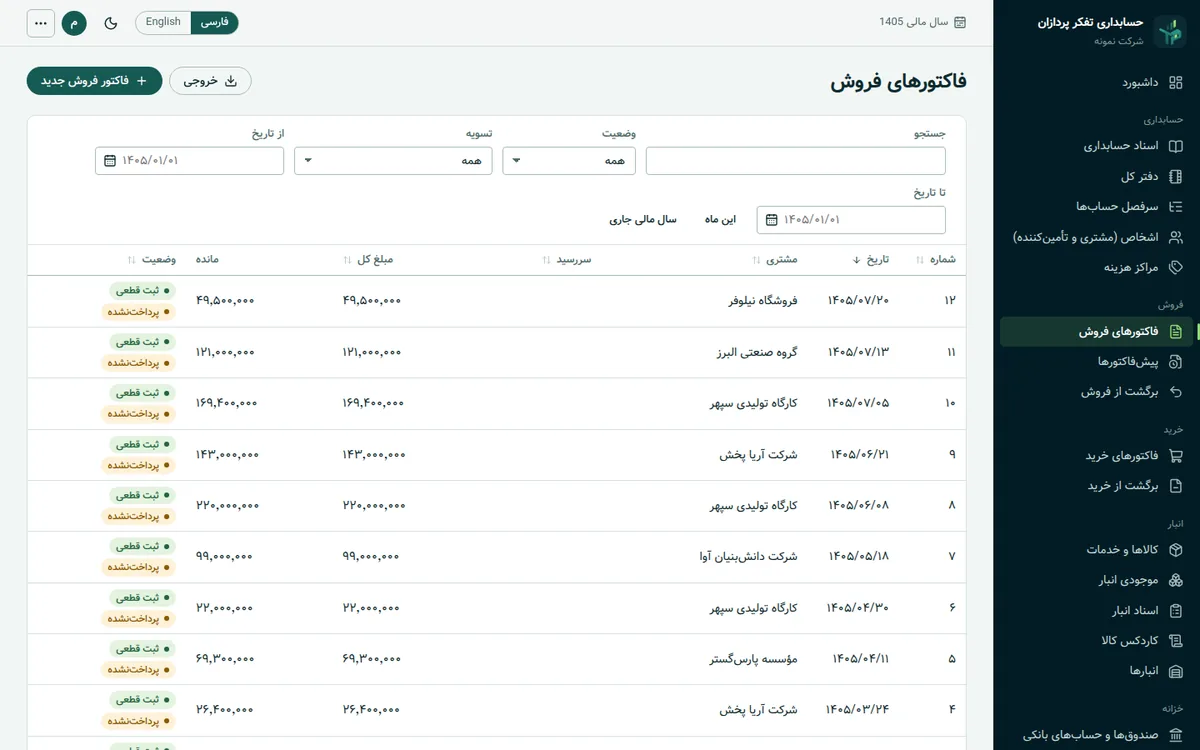Sort the table by وضعیت column header

click(x=152, y=259)
